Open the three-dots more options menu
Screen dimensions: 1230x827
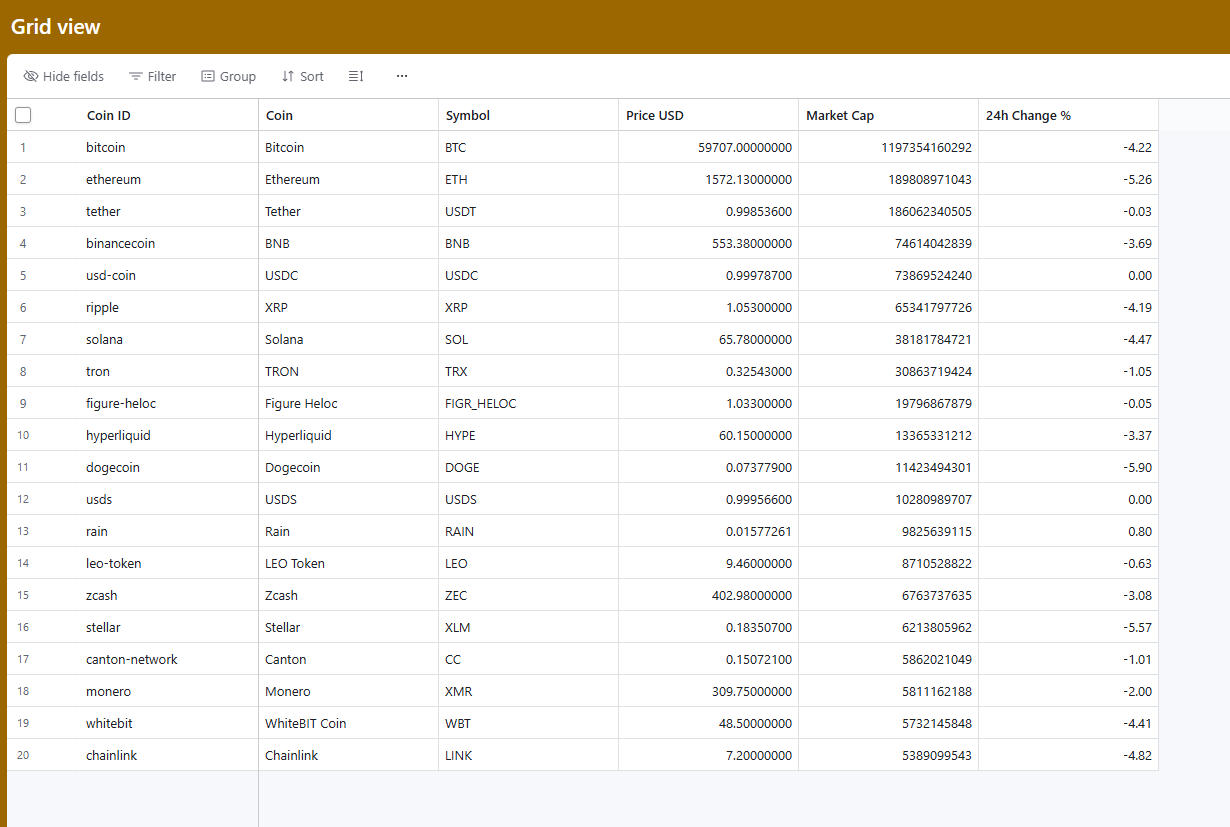pyautogui.click(x=402, y=76)
